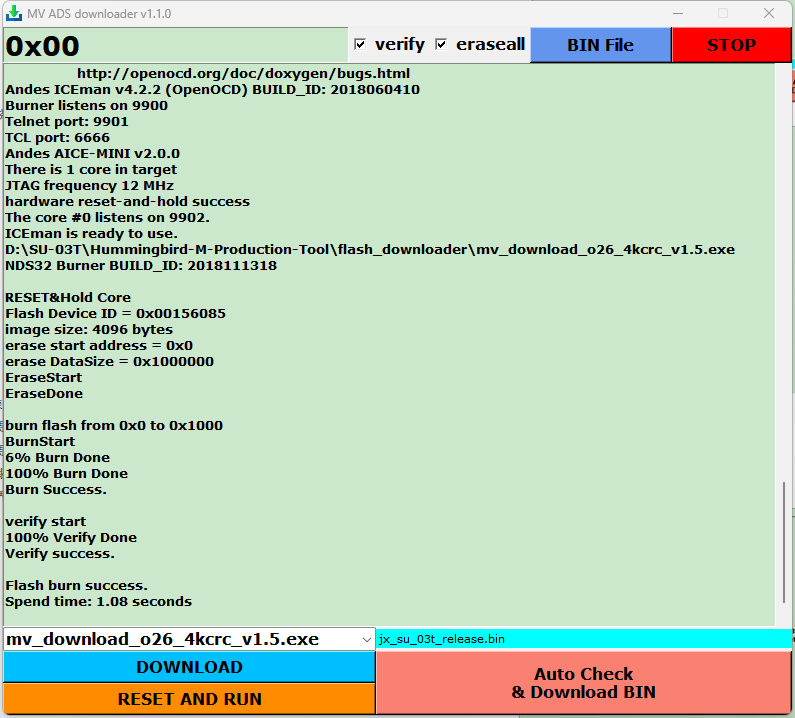Toggle the verify checkbox

[362, 45]
